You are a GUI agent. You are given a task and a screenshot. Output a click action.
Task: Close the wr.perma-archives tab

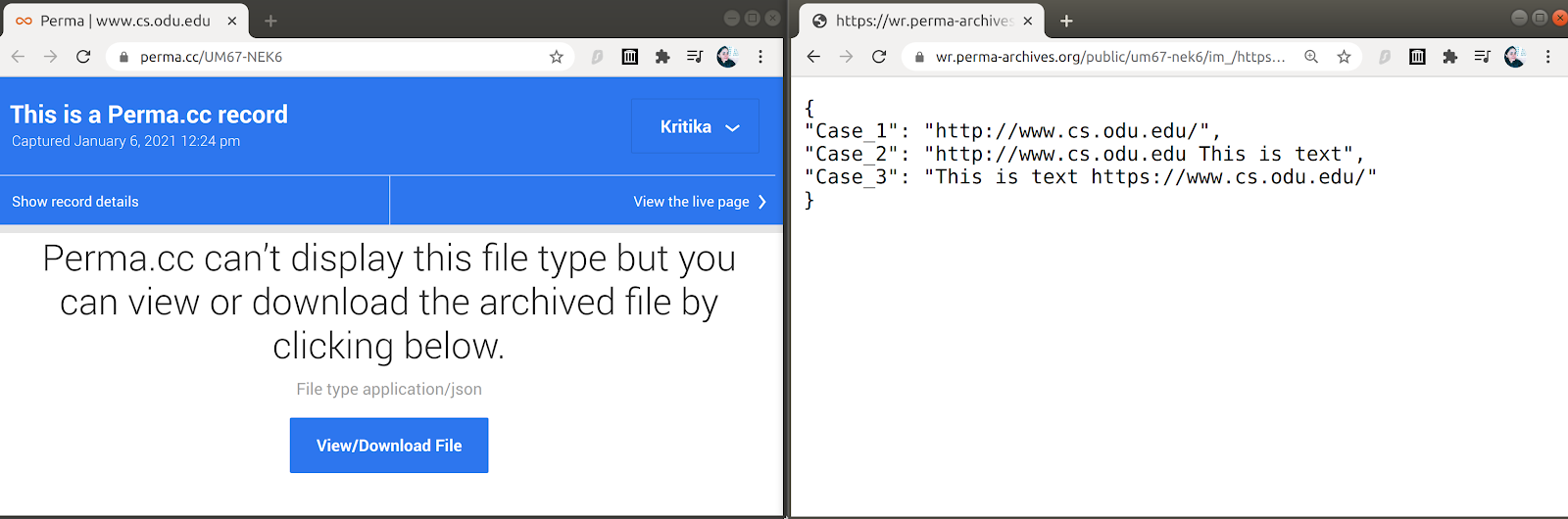(x=1028, y=21)
